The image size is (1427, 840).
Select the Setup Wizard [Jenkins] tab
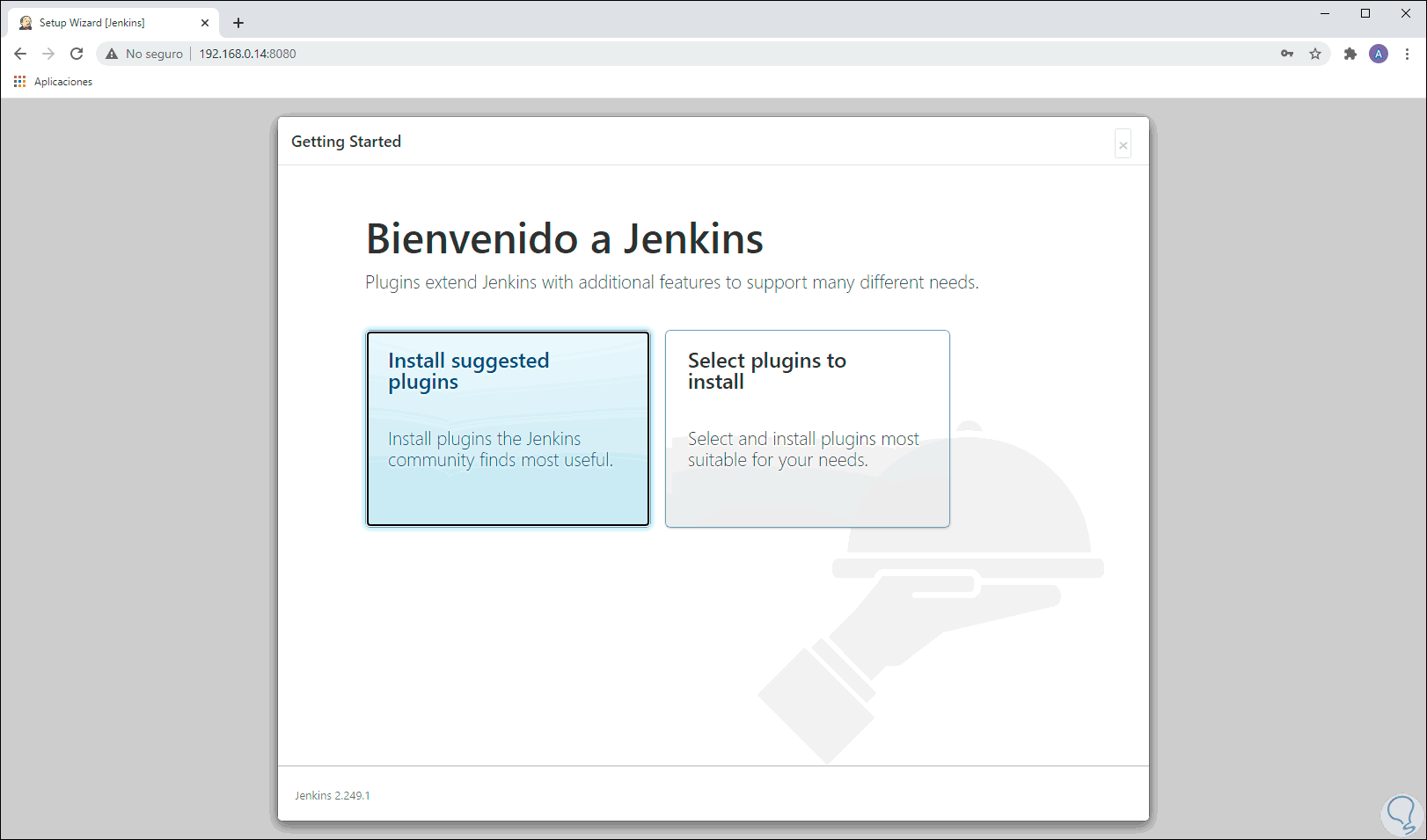(x=113, y=23)
